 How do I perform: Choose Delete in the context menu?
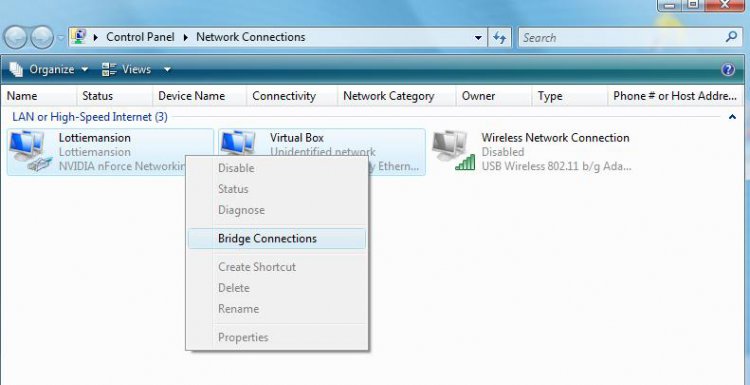point(277,288)
